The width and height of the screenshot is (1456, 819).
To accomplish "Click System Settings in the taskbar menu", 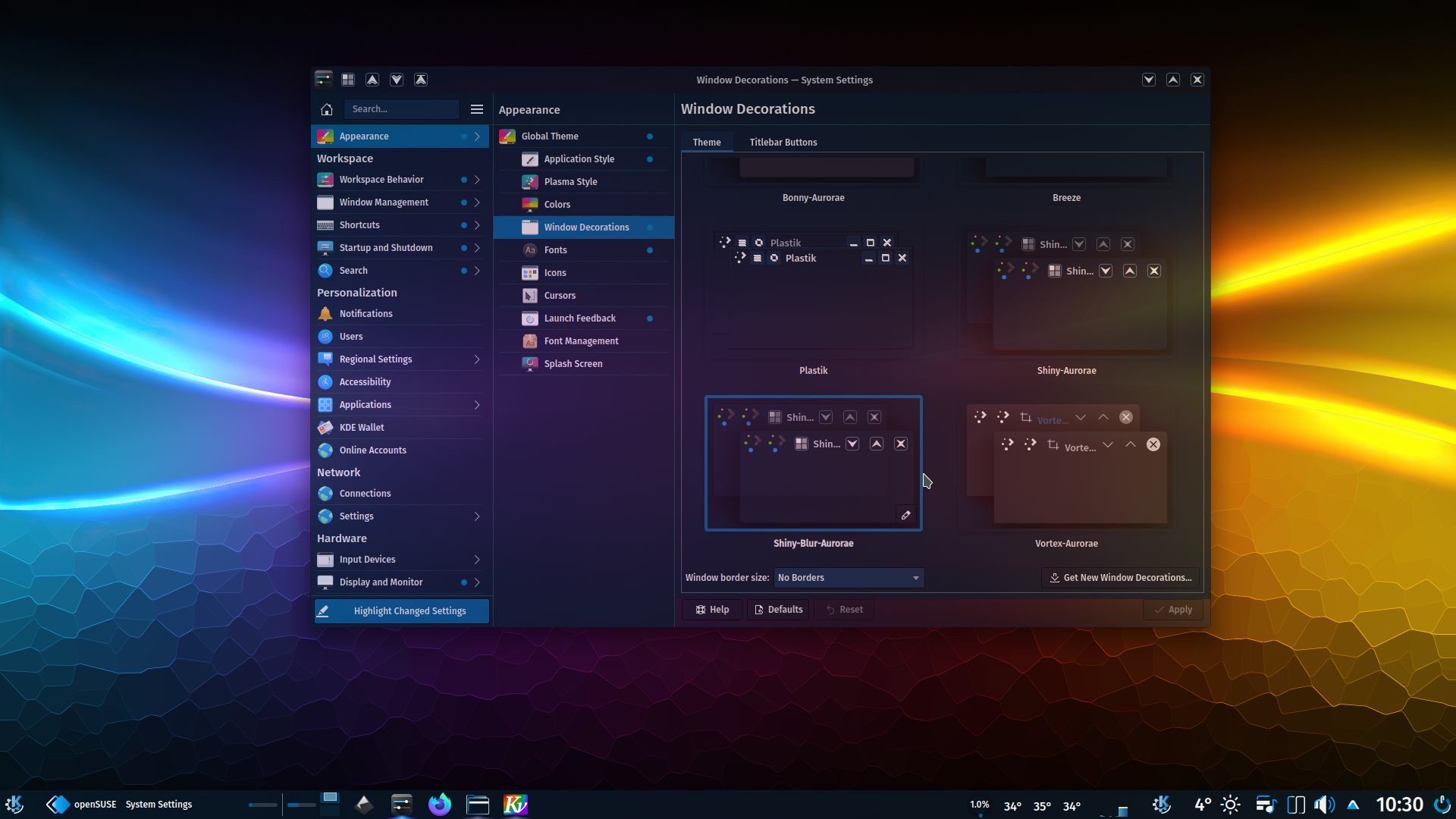I will [x=158, y=805].
